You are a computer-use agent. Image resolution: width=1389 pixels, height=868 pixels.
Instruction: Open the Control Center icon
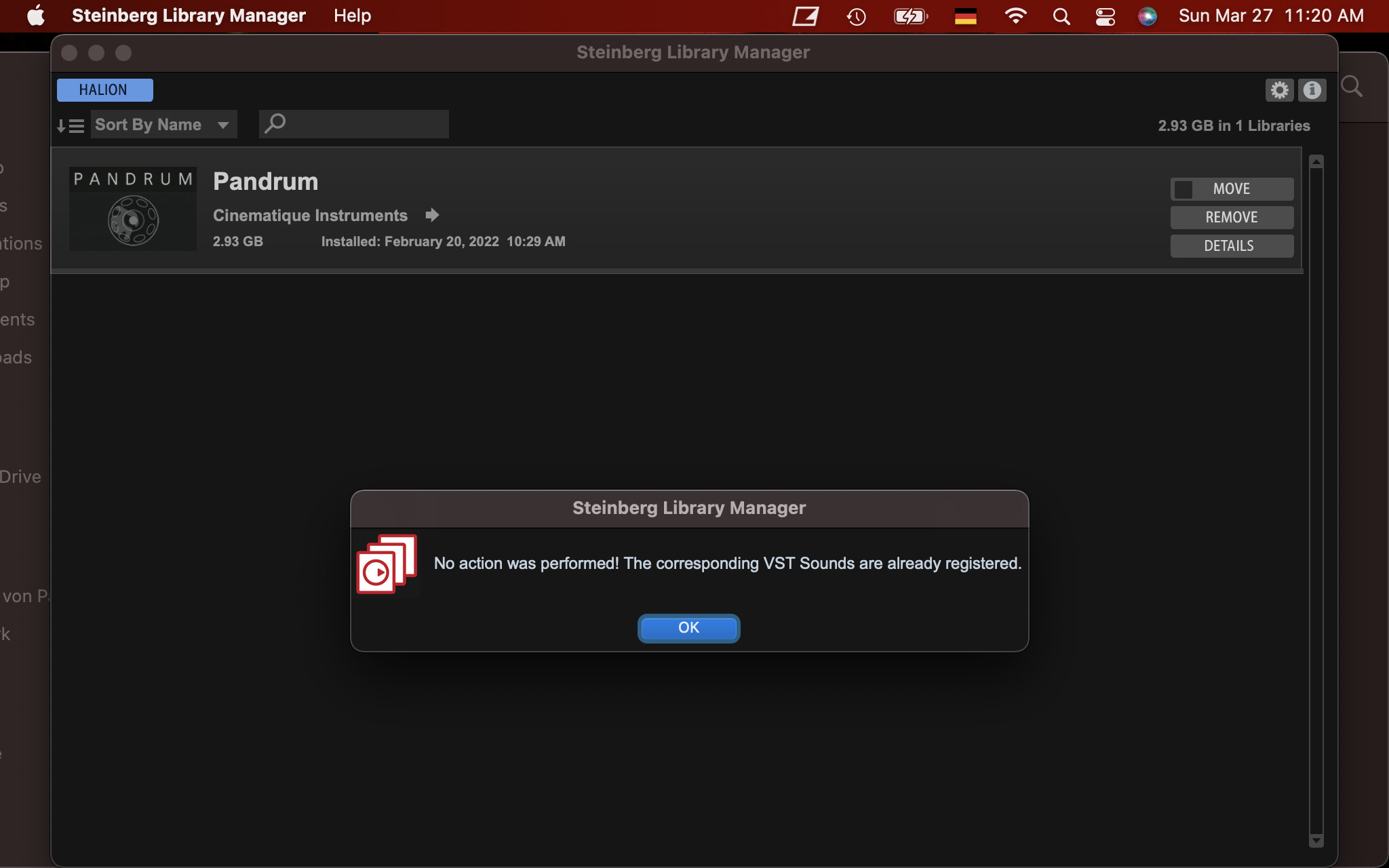coord(1105,16)
